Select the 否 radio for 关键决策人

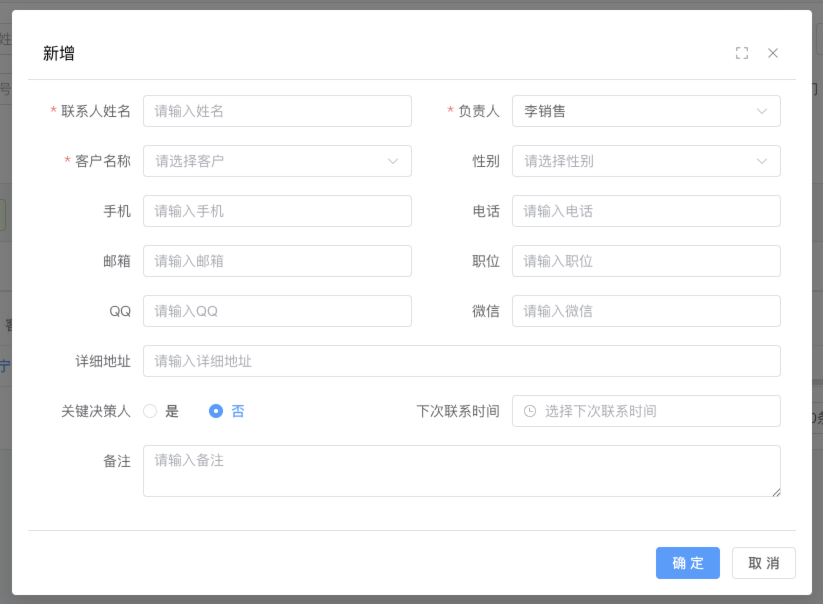point(216,411)
